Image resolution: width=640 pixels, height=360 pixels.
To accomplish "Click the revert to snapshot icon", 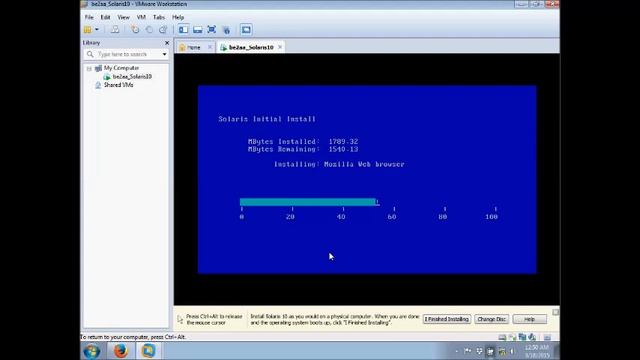I will pyautogui.click(x=149, y=29).
